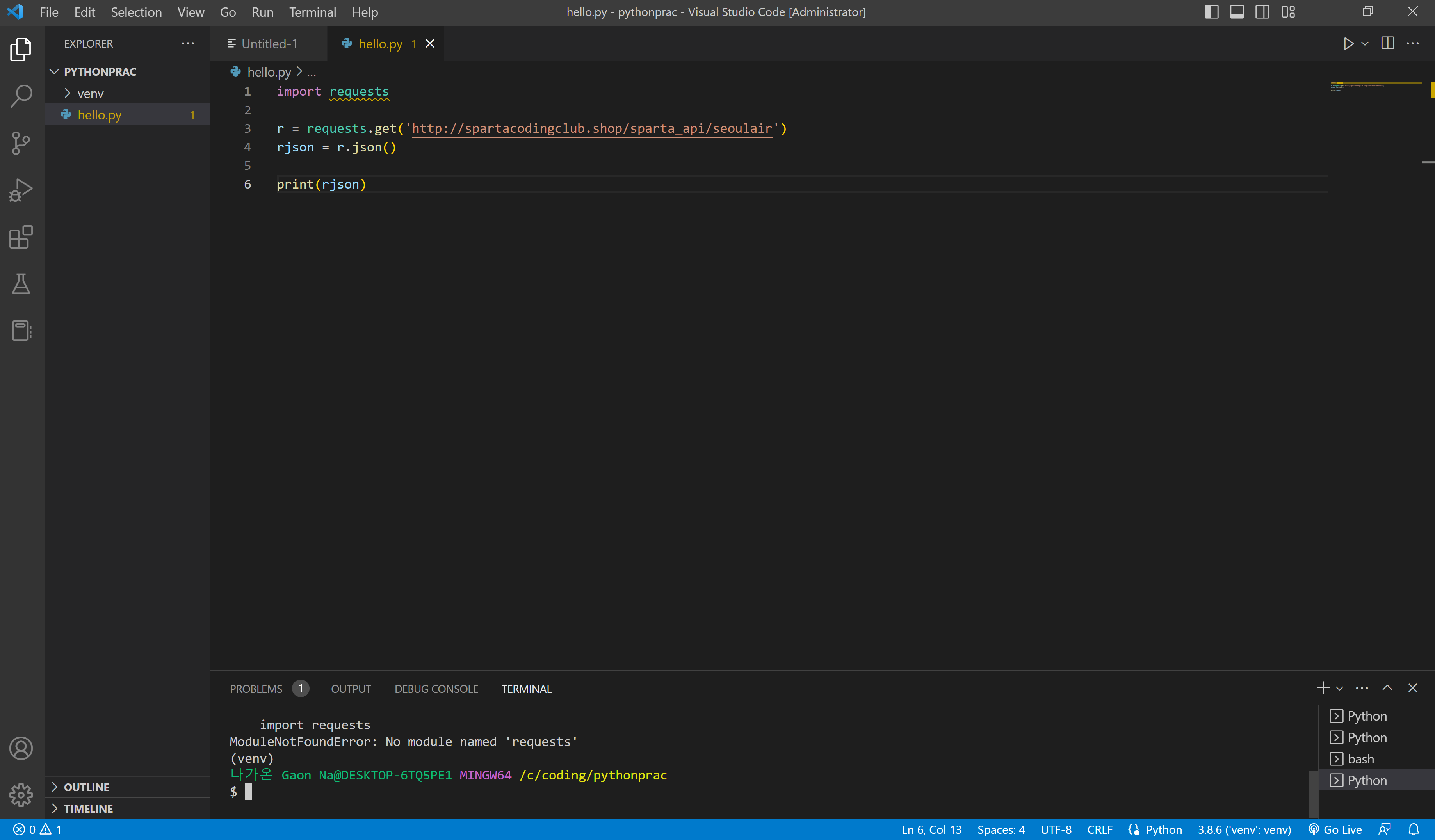Open the Selection menu
The height and width of the screenshot is (840, 1435).
pos(136,12)
